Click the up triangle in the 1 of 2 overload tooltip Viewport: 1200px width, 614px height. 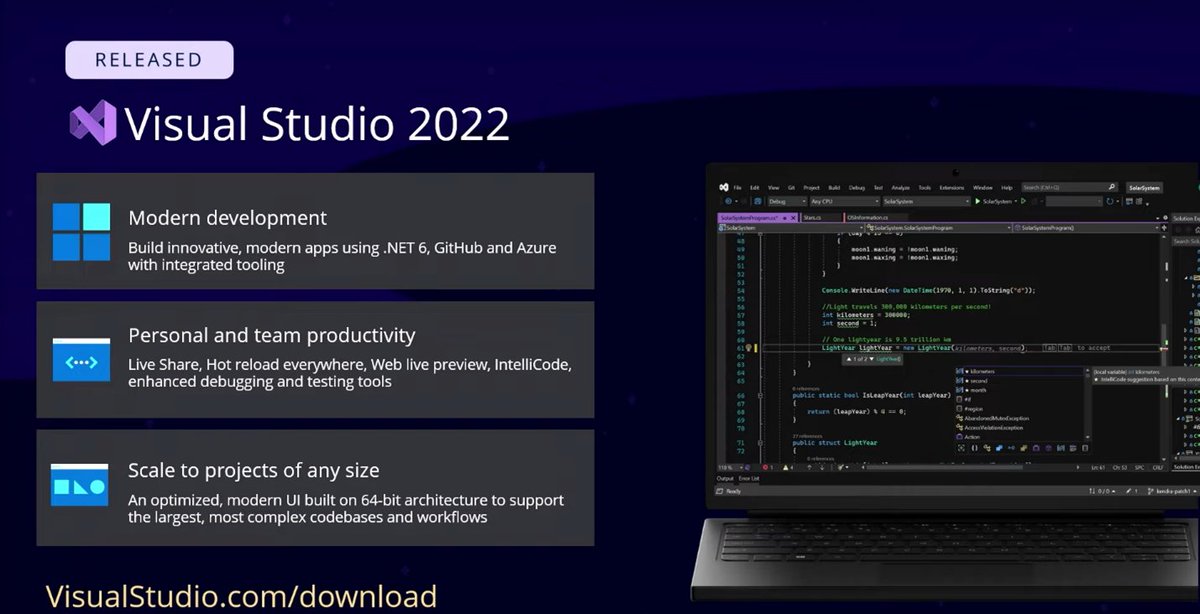(849, 359)
